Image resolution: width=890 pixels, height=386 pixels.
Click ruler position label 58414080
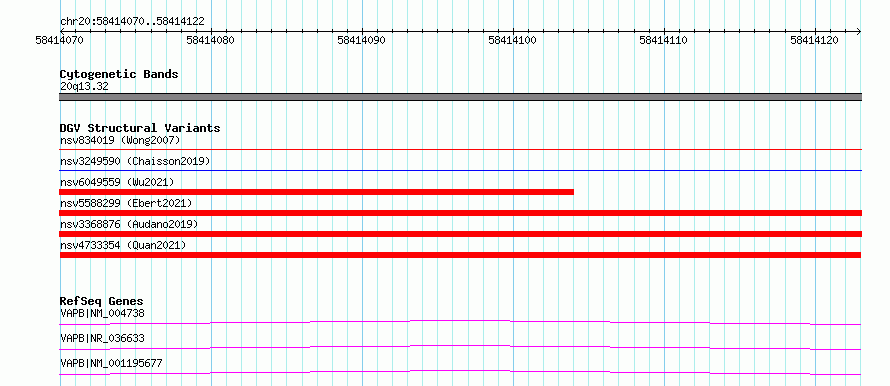click(x=211, y=40)
